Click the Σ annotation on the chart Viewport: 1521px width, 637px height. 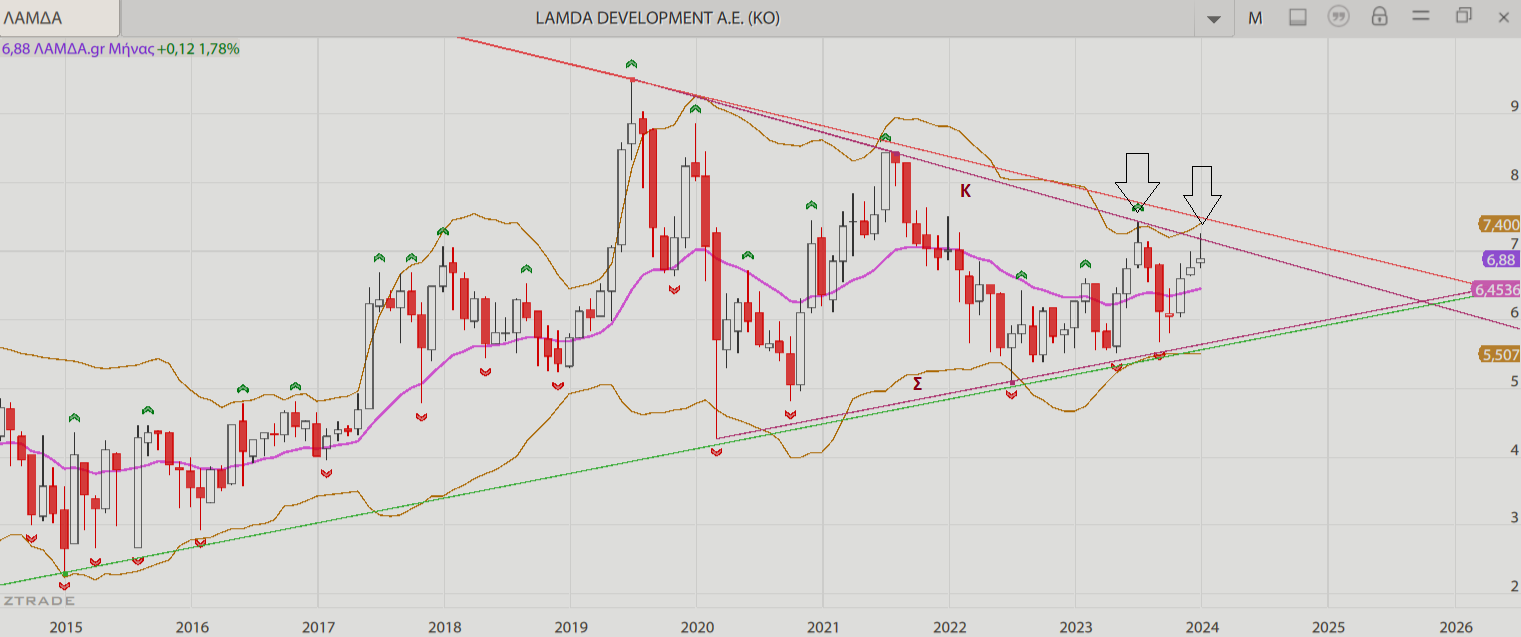pyautogui.click(x=917, y=383)
